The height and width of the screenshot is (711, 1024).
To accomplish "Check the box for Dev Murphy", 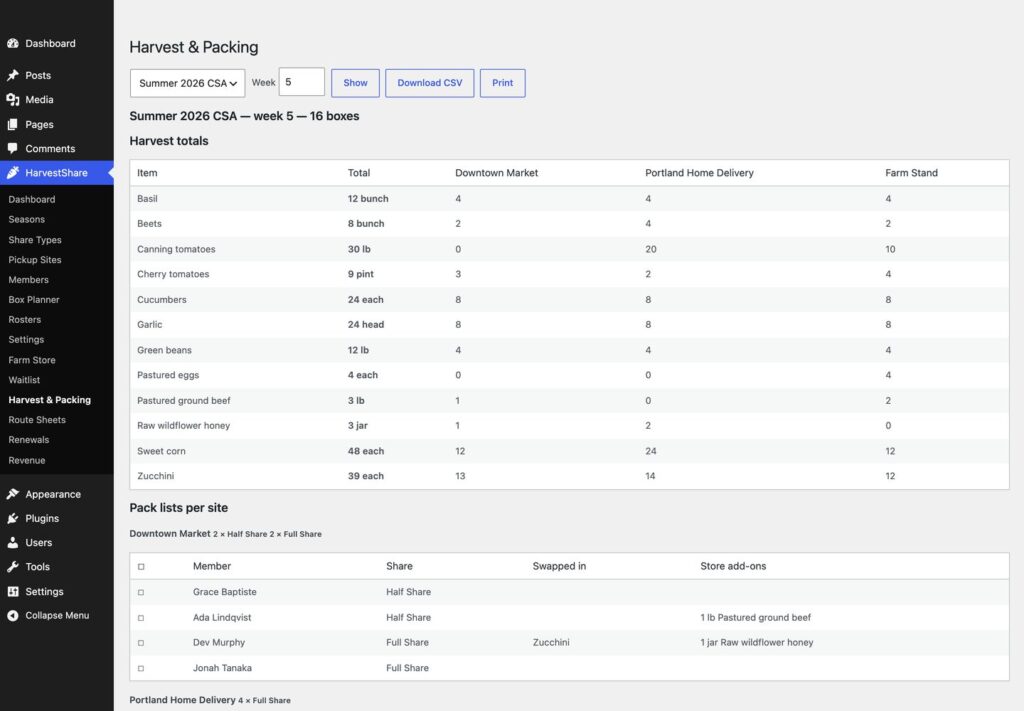I will [141, 643].
